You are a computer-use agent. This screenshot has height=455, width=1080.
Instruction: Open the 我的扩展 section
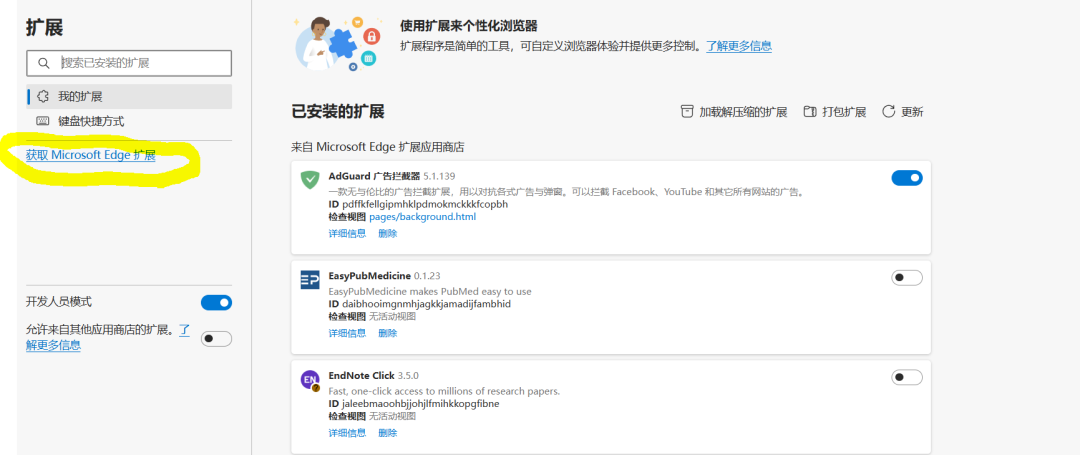coord(129,96)
